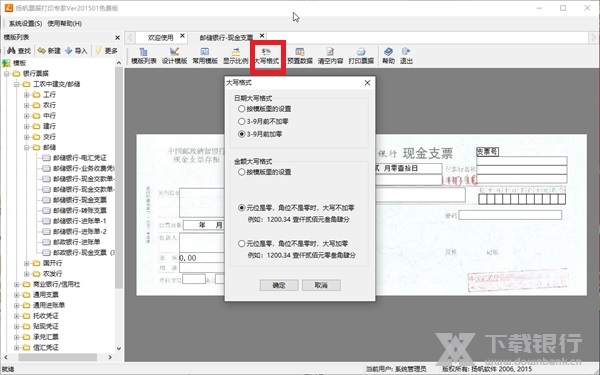Open the 帮助 book icon
The height and width of the screenshot is (375, 600).
pyautogui.click(x=388, y=55)
